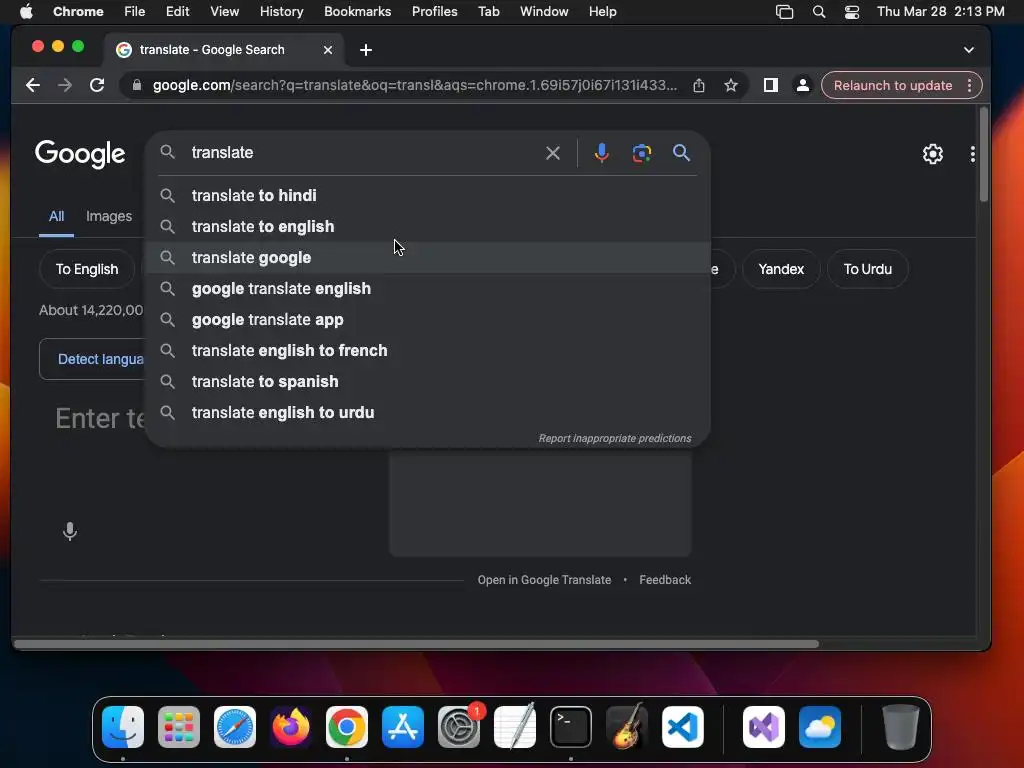Open GarageBand from the Dock
1024x768 pixels.
click(627, 727)
